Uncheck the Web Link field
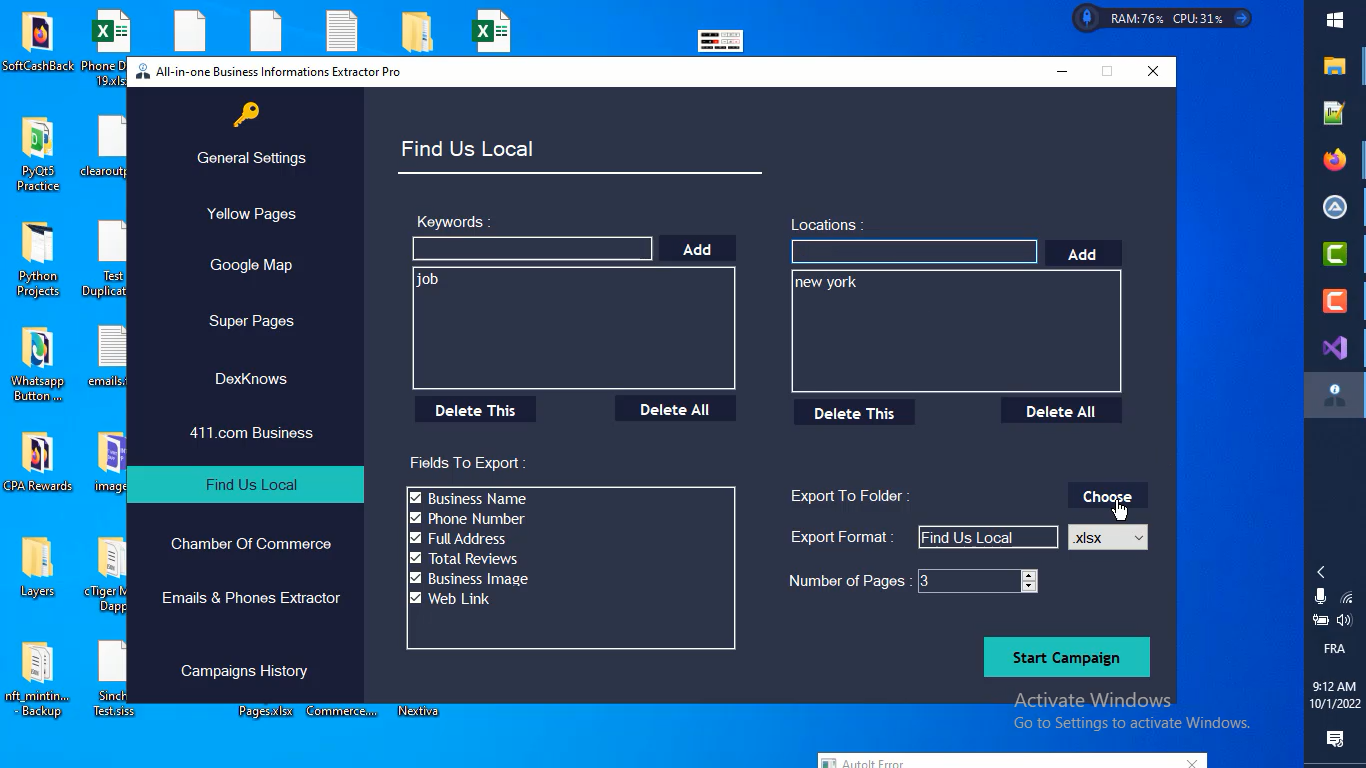 point(416,598)
